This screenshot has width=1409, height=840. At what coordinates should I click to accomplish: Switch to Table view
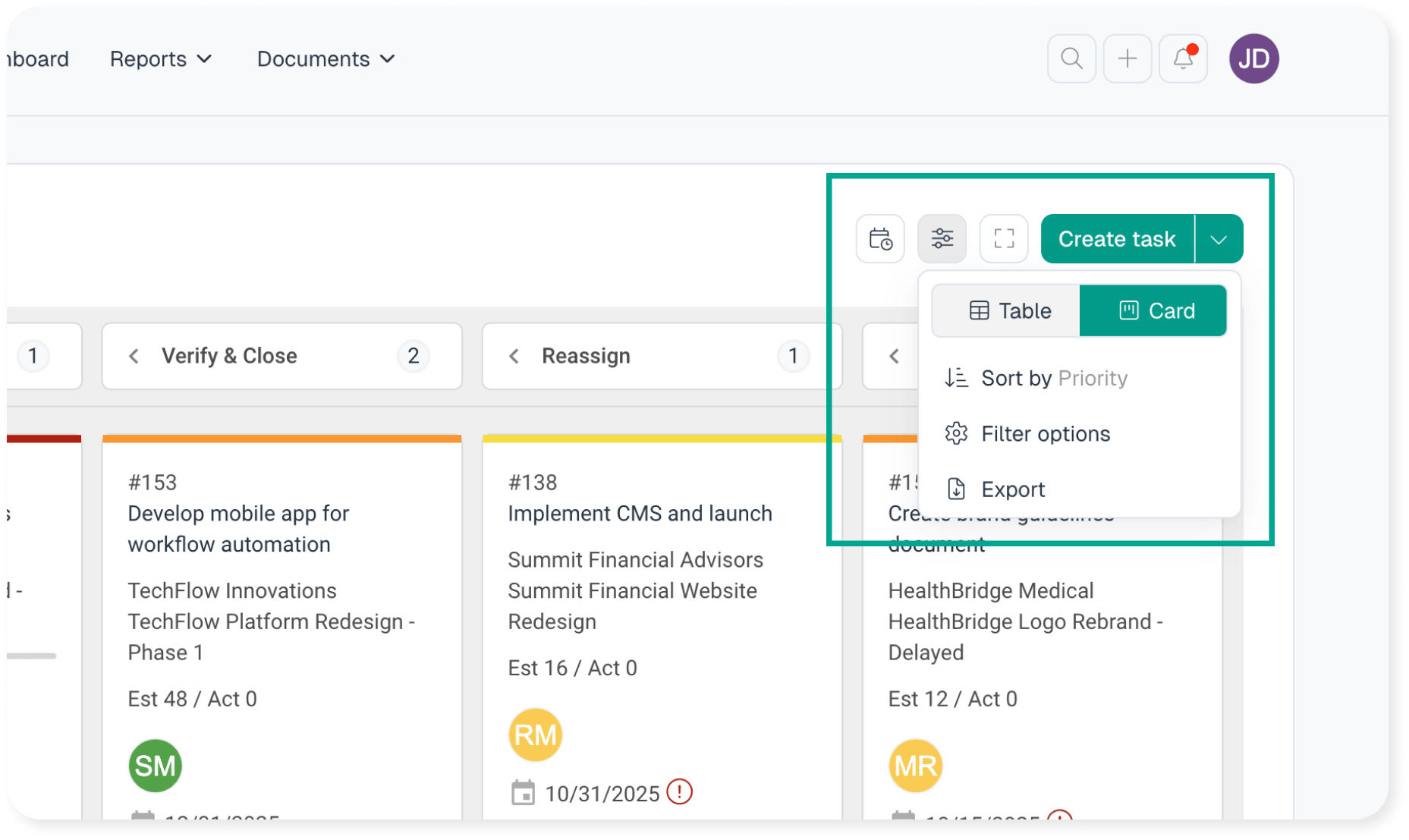pos(1008,310)
